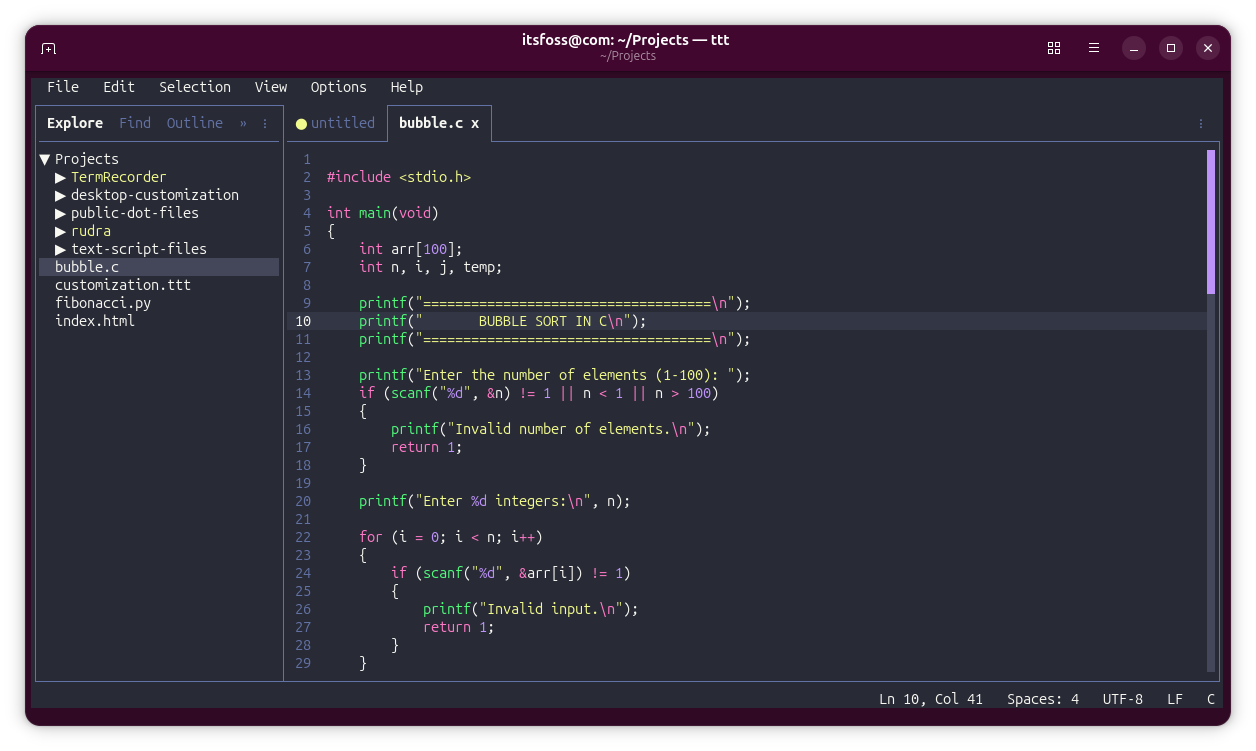
Task: Switch to the Find sidebar tab
Action: tap(135, 123)
